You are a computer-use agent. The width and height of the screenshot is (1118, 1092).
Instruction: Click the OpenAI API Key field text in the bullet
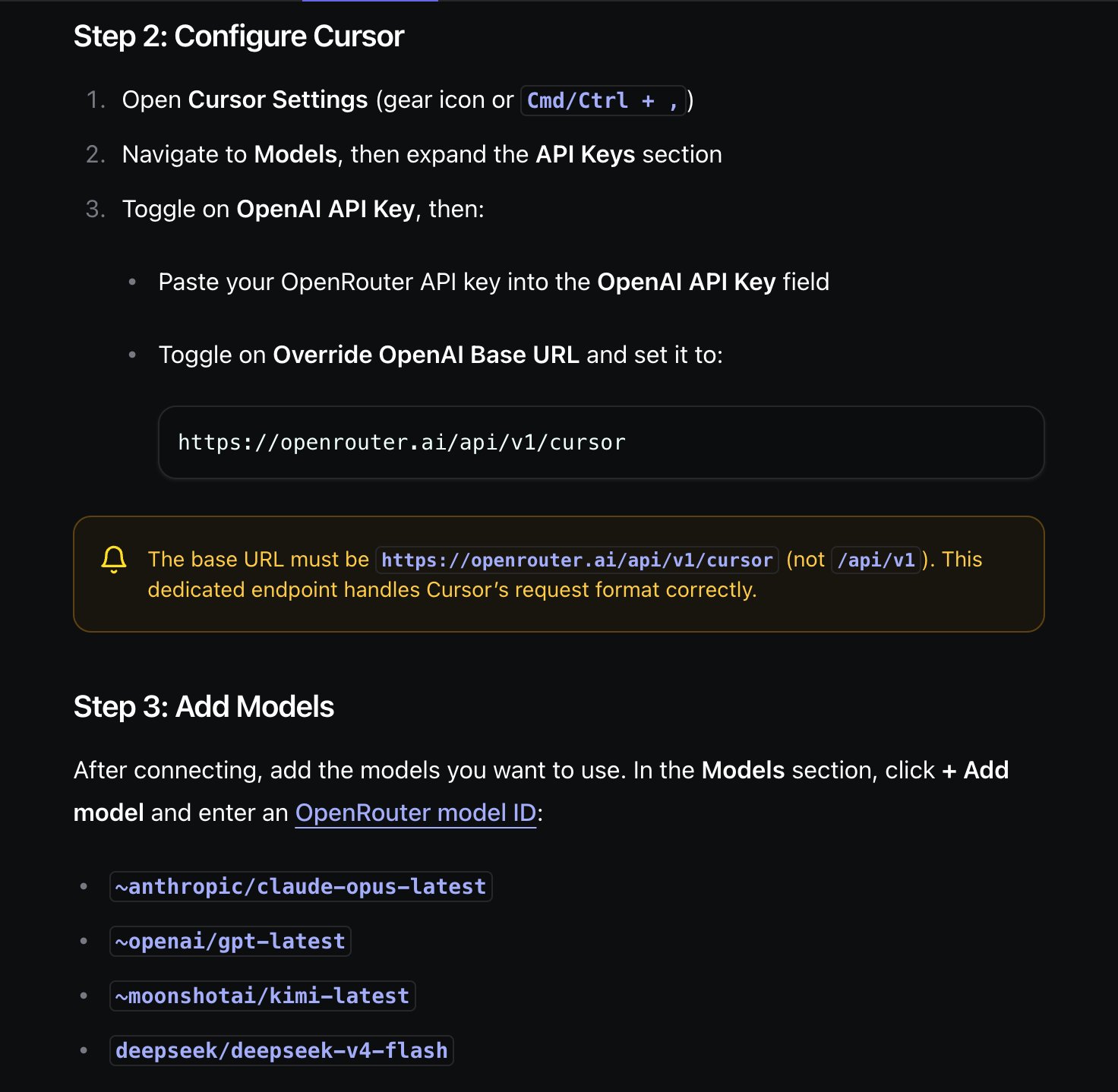tap(687, 282)
